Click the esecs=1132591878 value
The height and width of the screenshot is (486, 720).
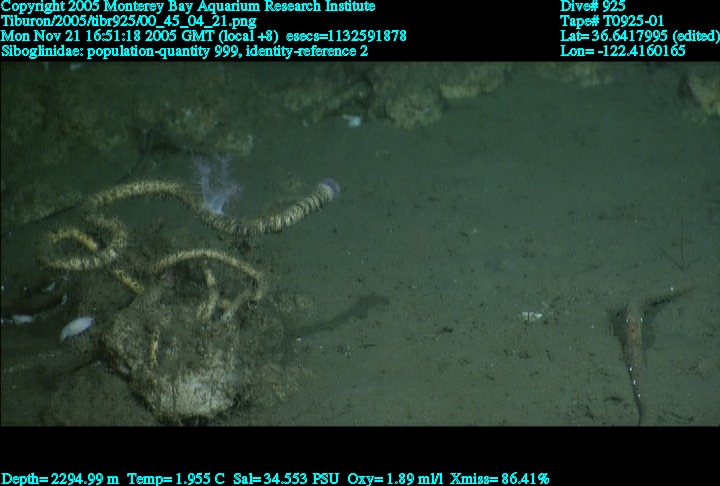coord(346,36)
